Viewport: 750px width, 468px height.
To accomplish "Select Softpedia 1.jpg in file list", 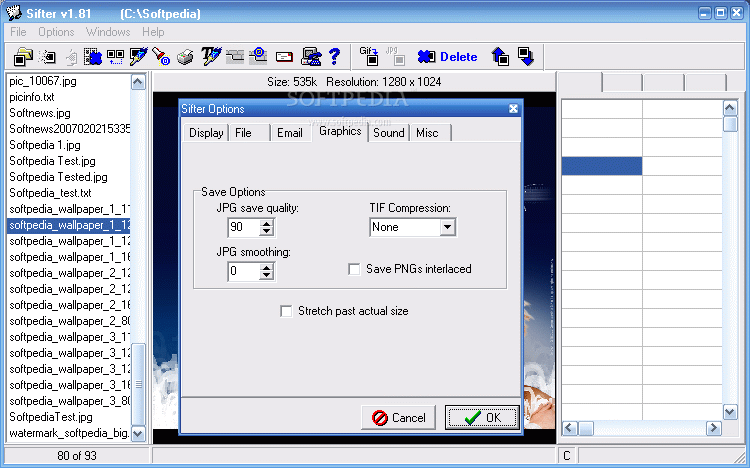I will 45,145.
